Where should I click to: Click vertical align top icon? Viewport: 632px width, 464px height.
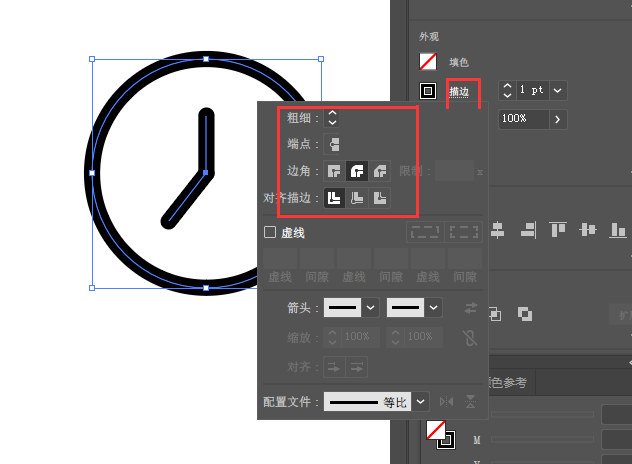[558, 230]
